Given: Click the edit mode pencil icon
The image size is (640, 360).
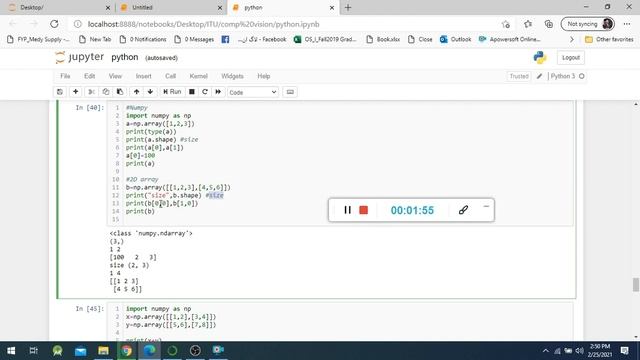Looking at the screenshot, I should 539,76.
